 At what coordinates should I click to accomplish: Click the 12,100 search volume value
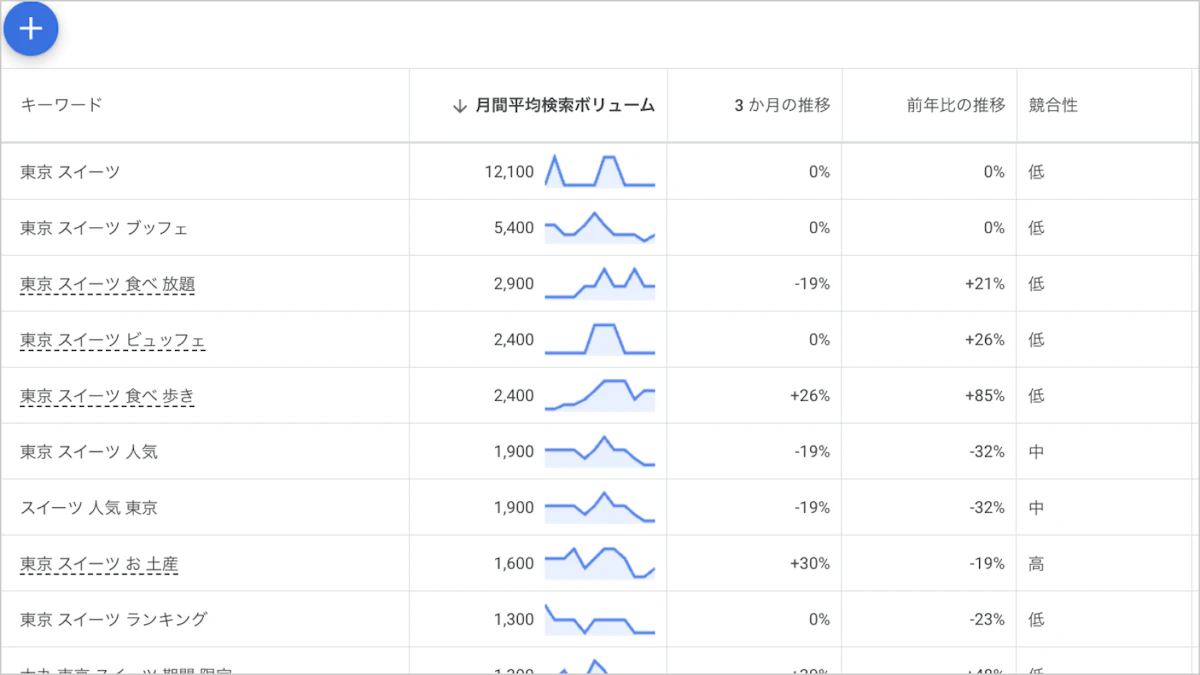tap(509, 172)
